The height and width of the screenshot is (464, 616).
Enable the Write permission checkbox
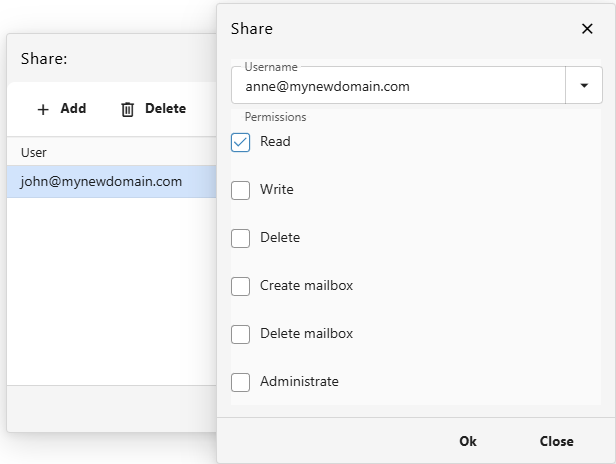point(240,190)
